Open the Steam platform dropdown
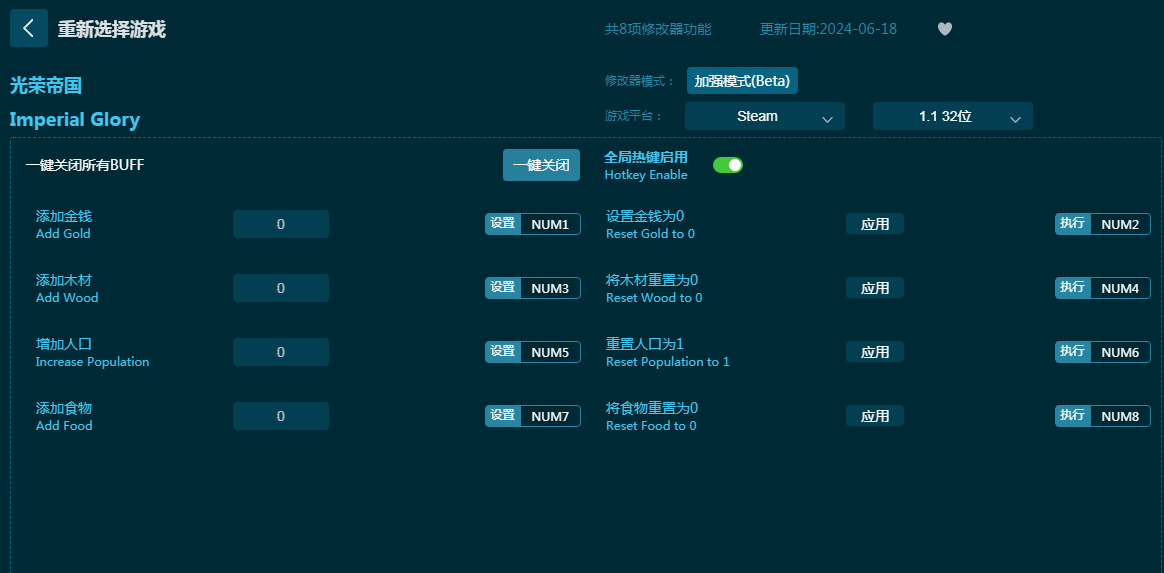This screenshot has height=573, width=1164. pos(765,116)
